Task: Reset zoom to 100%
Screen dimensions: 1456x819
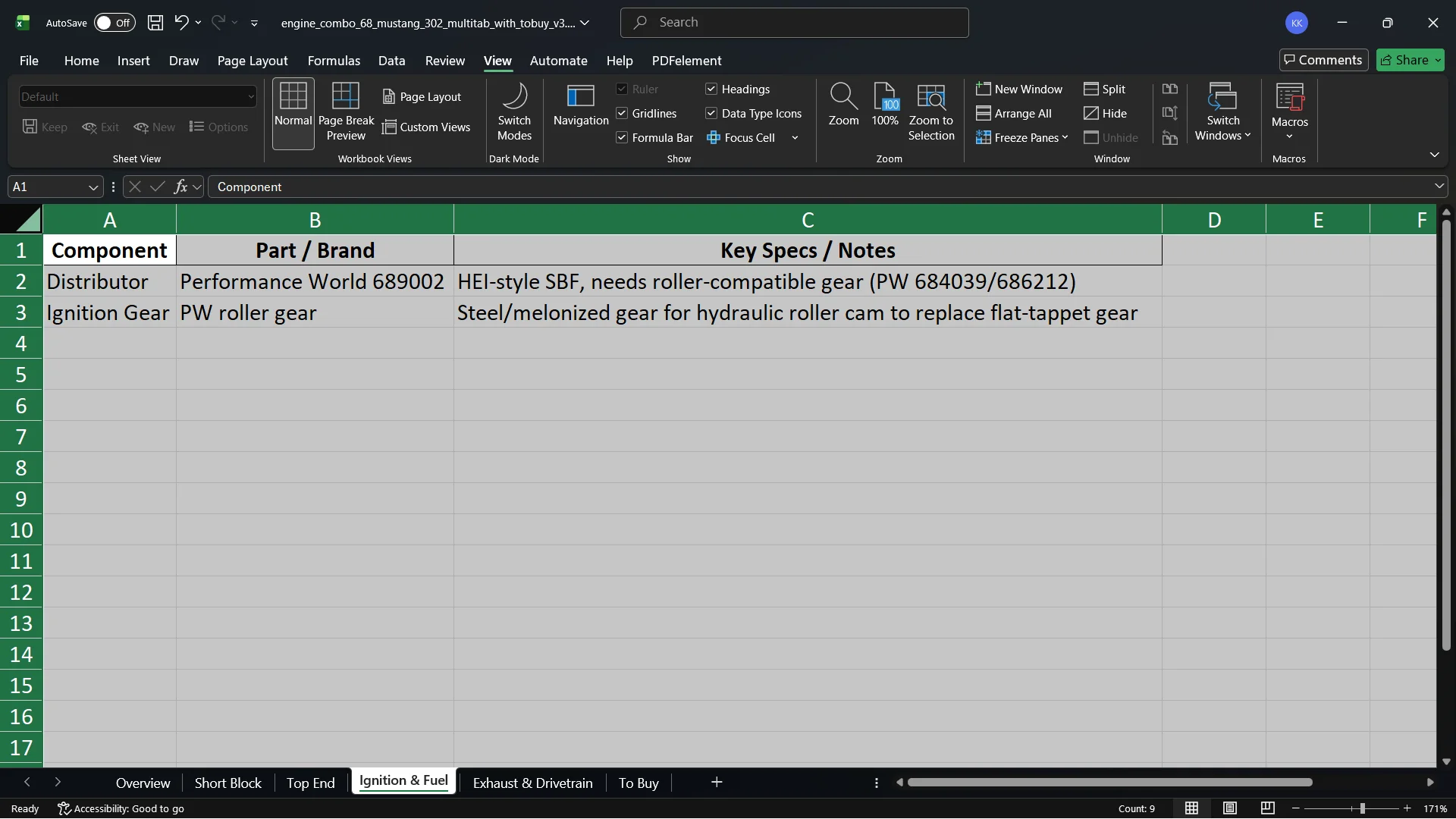Action: coord(885,105)
